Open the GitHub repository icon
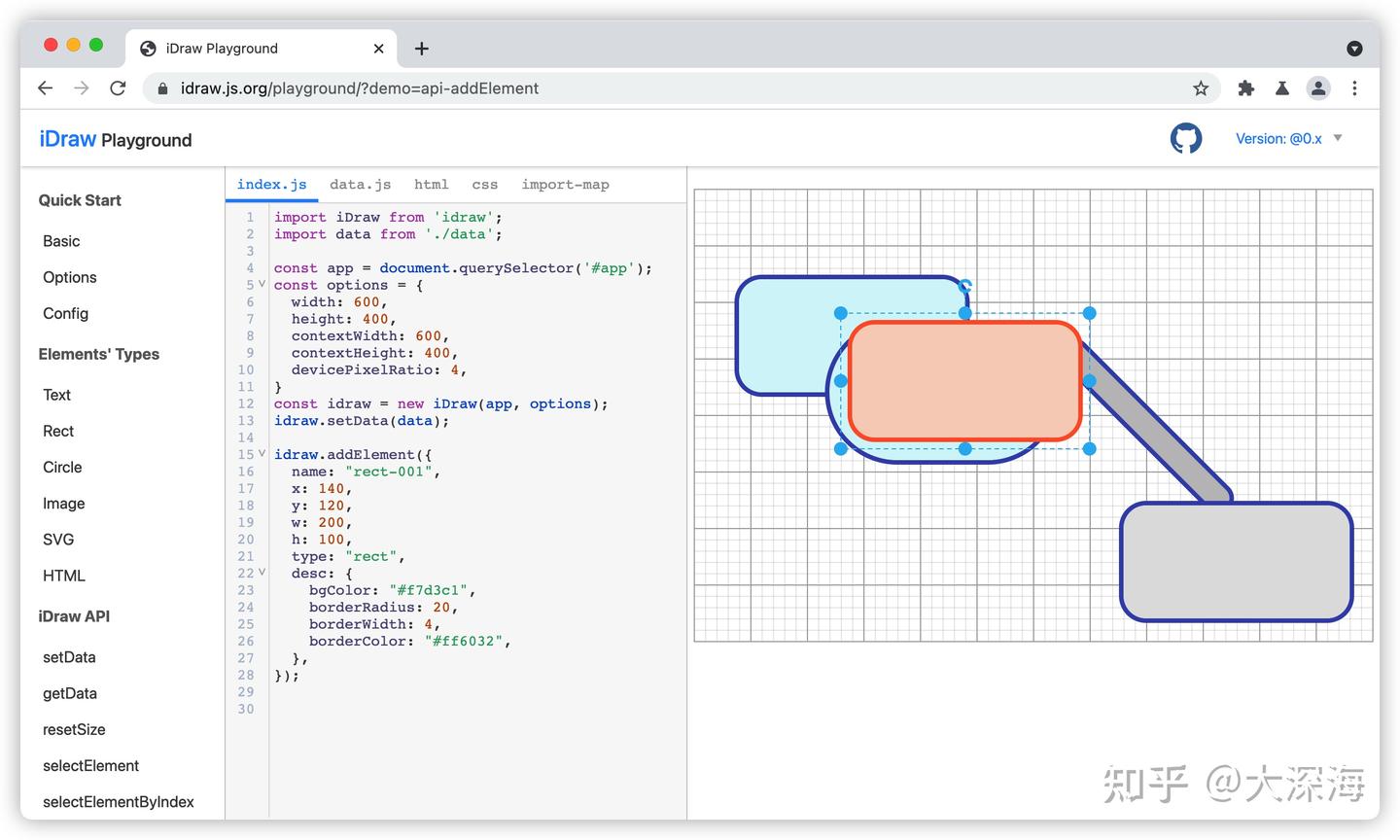This screenshot has height=840, width=1400. pos(1185,139)
